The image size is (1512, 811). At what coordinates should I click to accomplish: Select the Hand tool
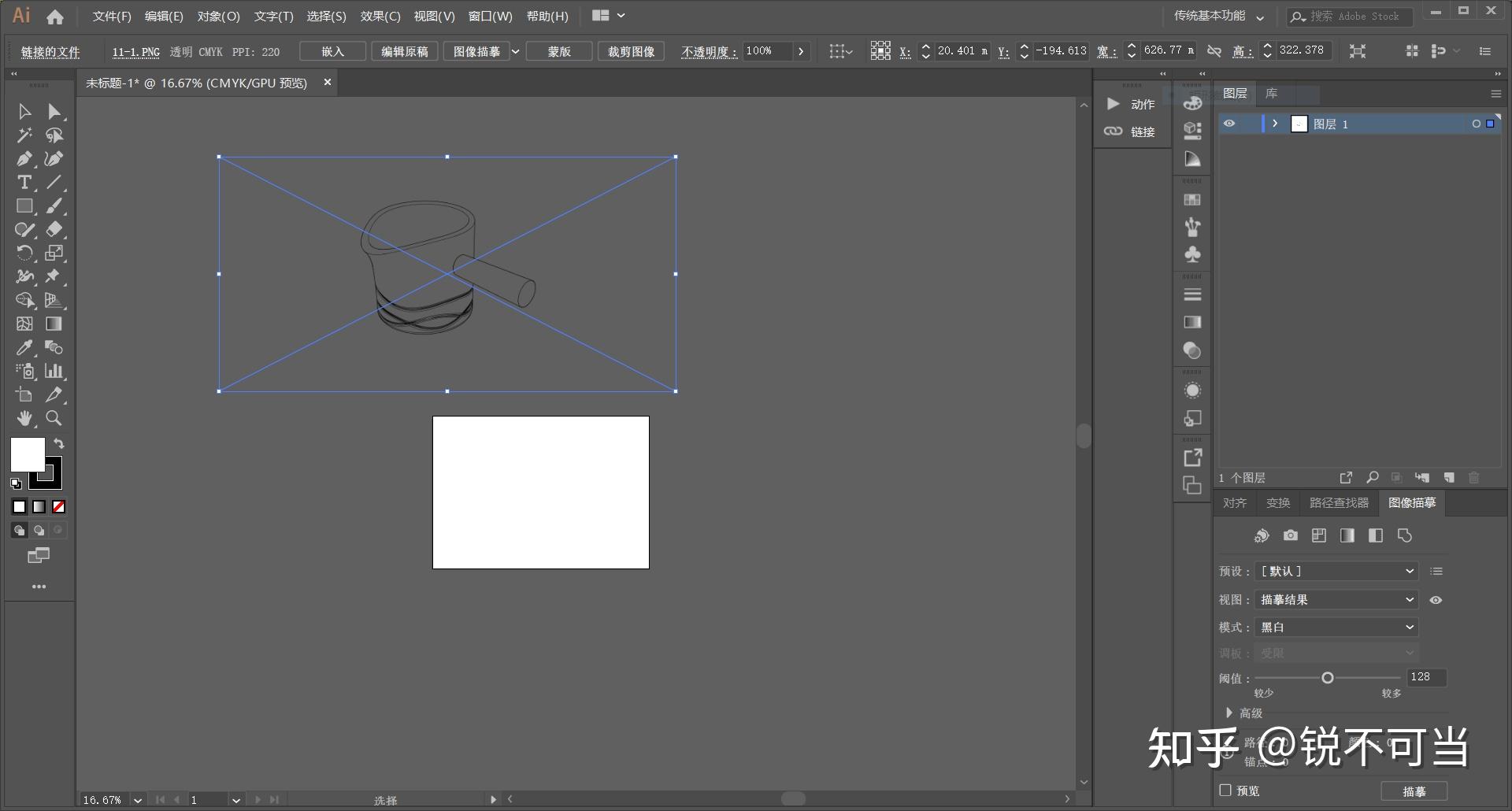(24, 418)
